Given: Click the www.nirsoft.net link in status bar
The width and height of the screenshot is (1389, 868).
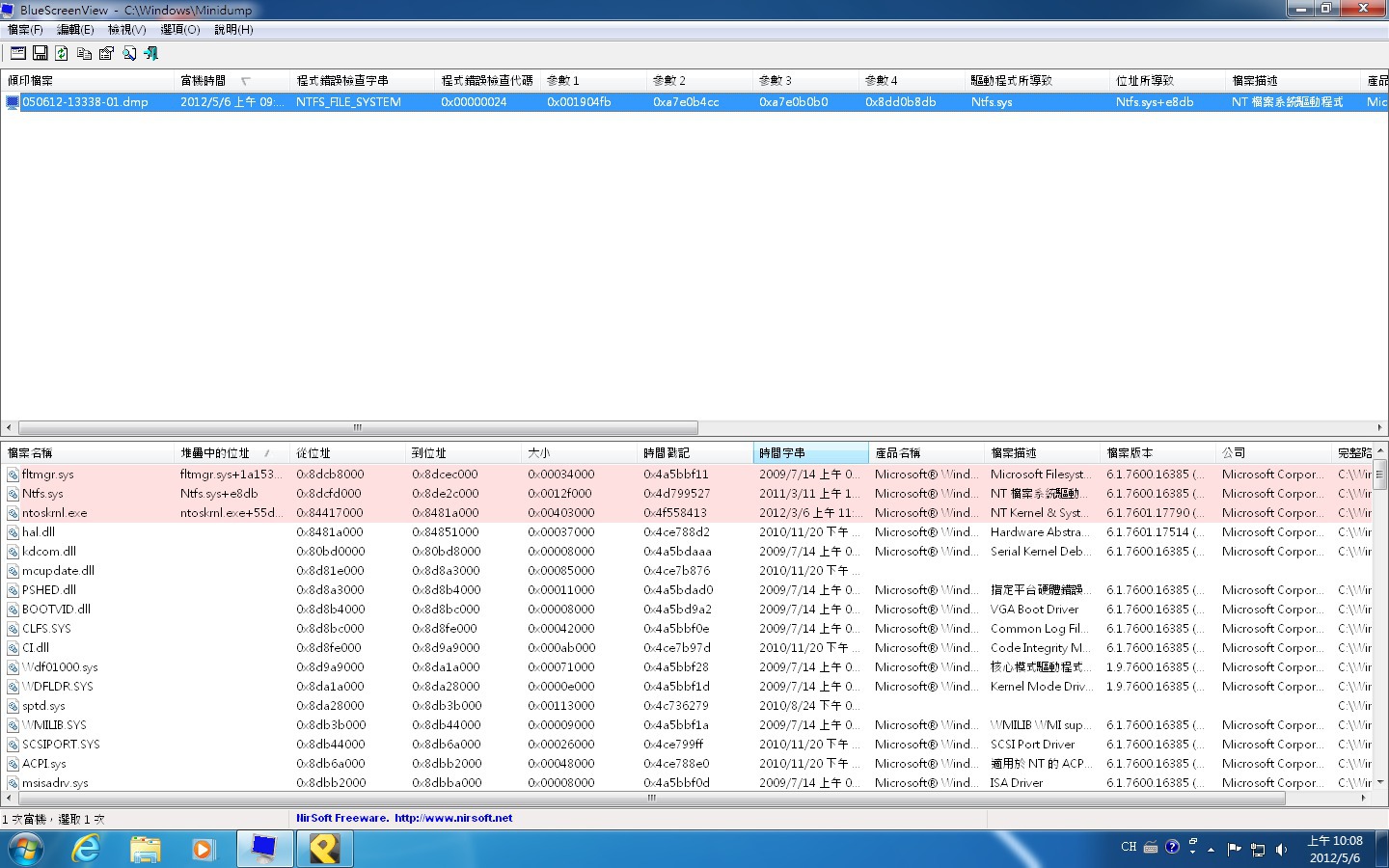Looking at the screenshot, I should 453,818.
